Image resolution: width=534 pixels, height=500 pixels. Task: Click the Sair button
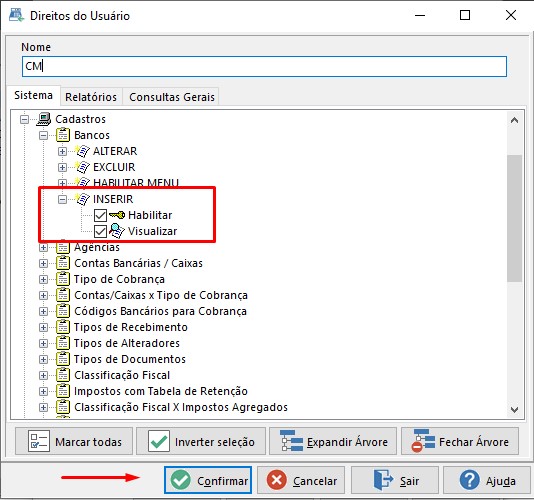pyautogui.click(x=395, y=480)
